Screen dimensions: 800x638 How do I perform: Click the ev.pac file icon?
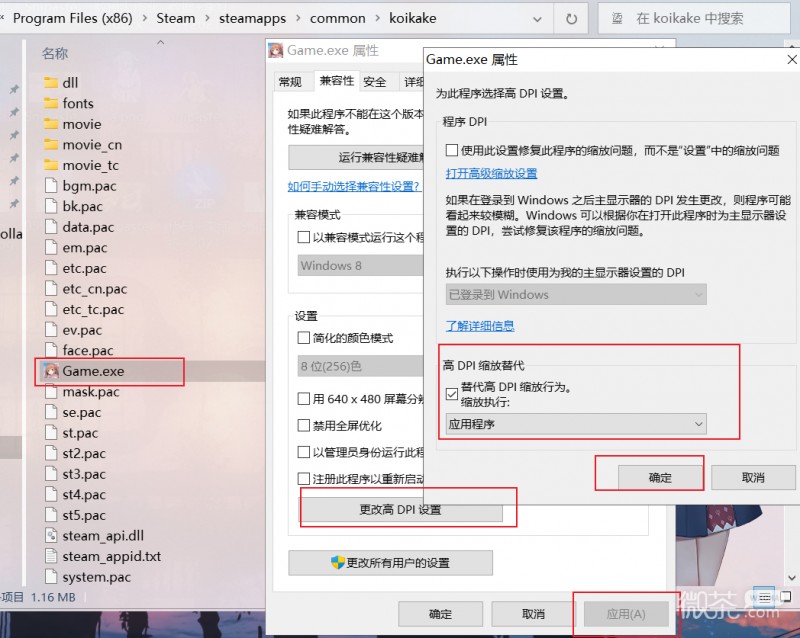51,330
